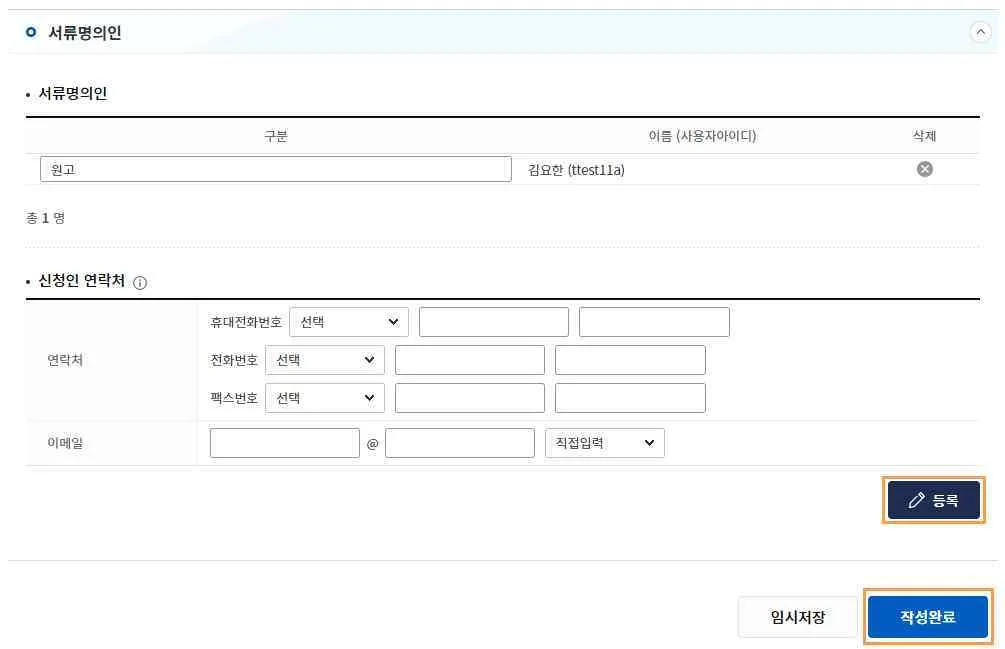
Task: Focus the 휴대전화번호 middle number field
Action: [494, 322]
